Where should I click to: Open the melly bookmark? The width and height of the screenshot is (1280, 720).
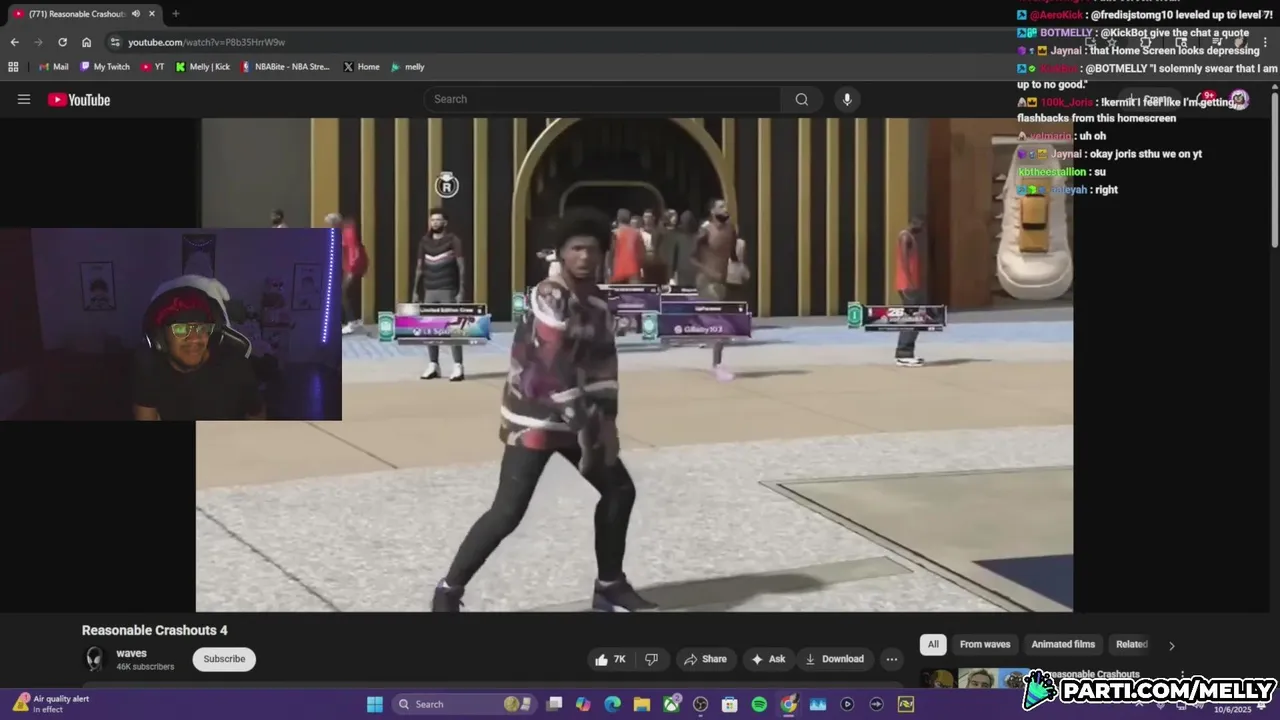click(x=408, y=67)
